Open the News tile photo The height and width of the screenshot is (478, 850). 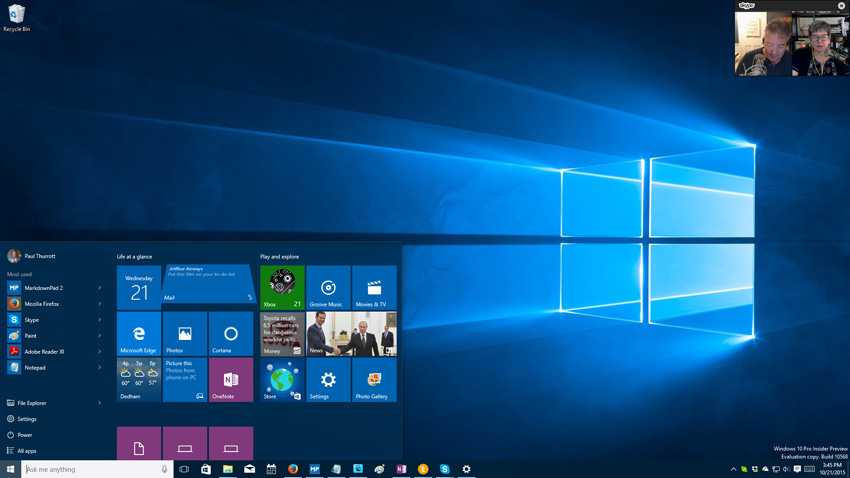[351, 333]
